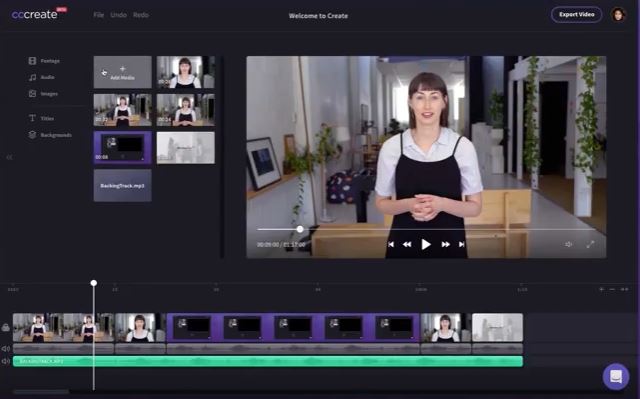The width and height of the screenshot is (640, 399).
Task: Click the timeline horizontal scrollbar
Action: pos(41,392)
